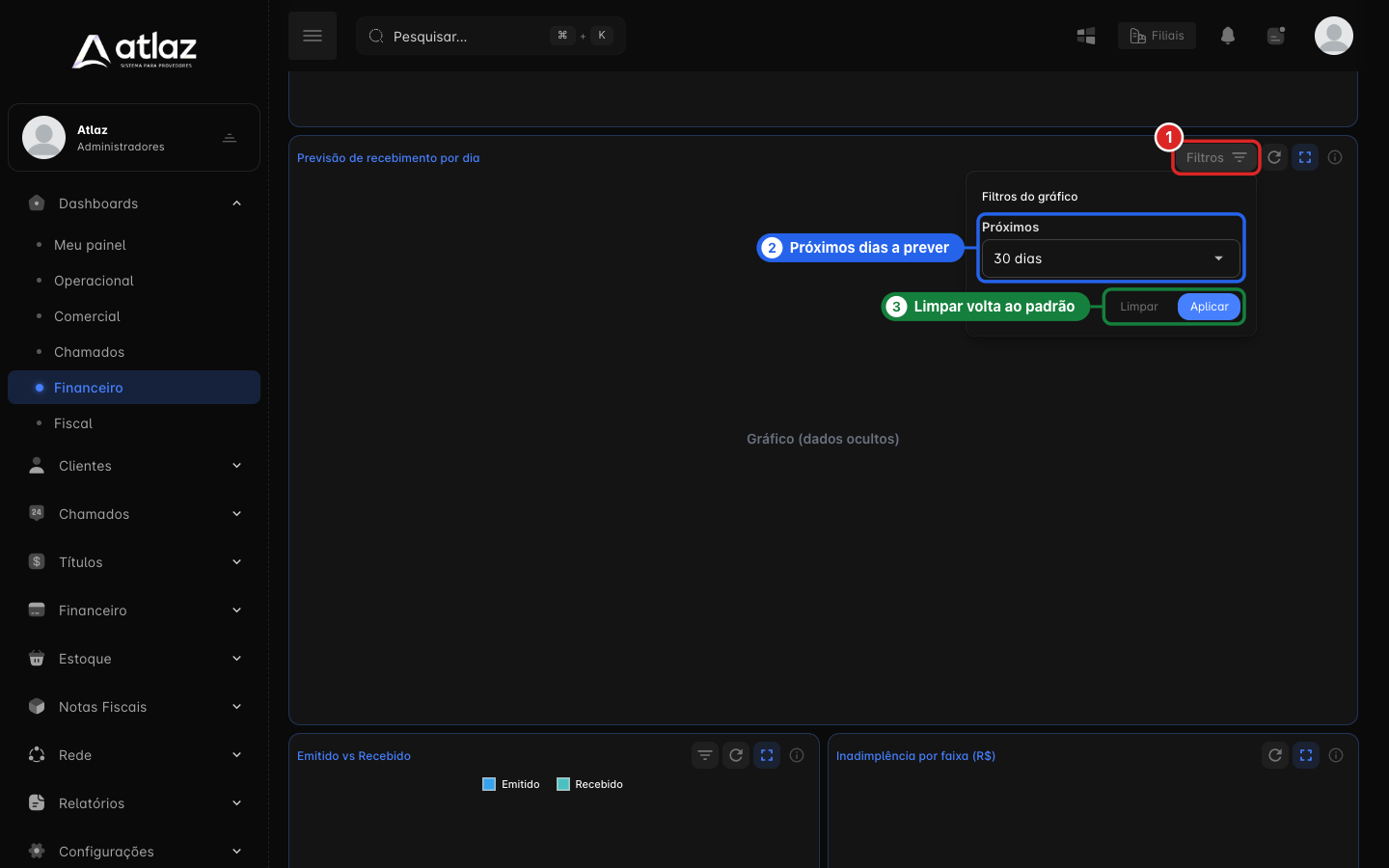This screenshot has height=868, width=1389.
Task: Expand the Estoque sidebar menu
Action: (x=134, y=659)
